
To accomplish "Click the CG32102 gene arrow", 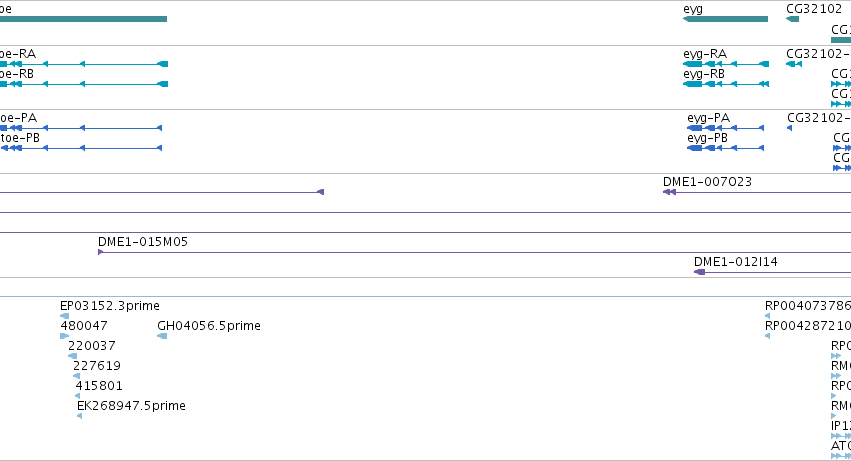I will click(x=792, y=19).
